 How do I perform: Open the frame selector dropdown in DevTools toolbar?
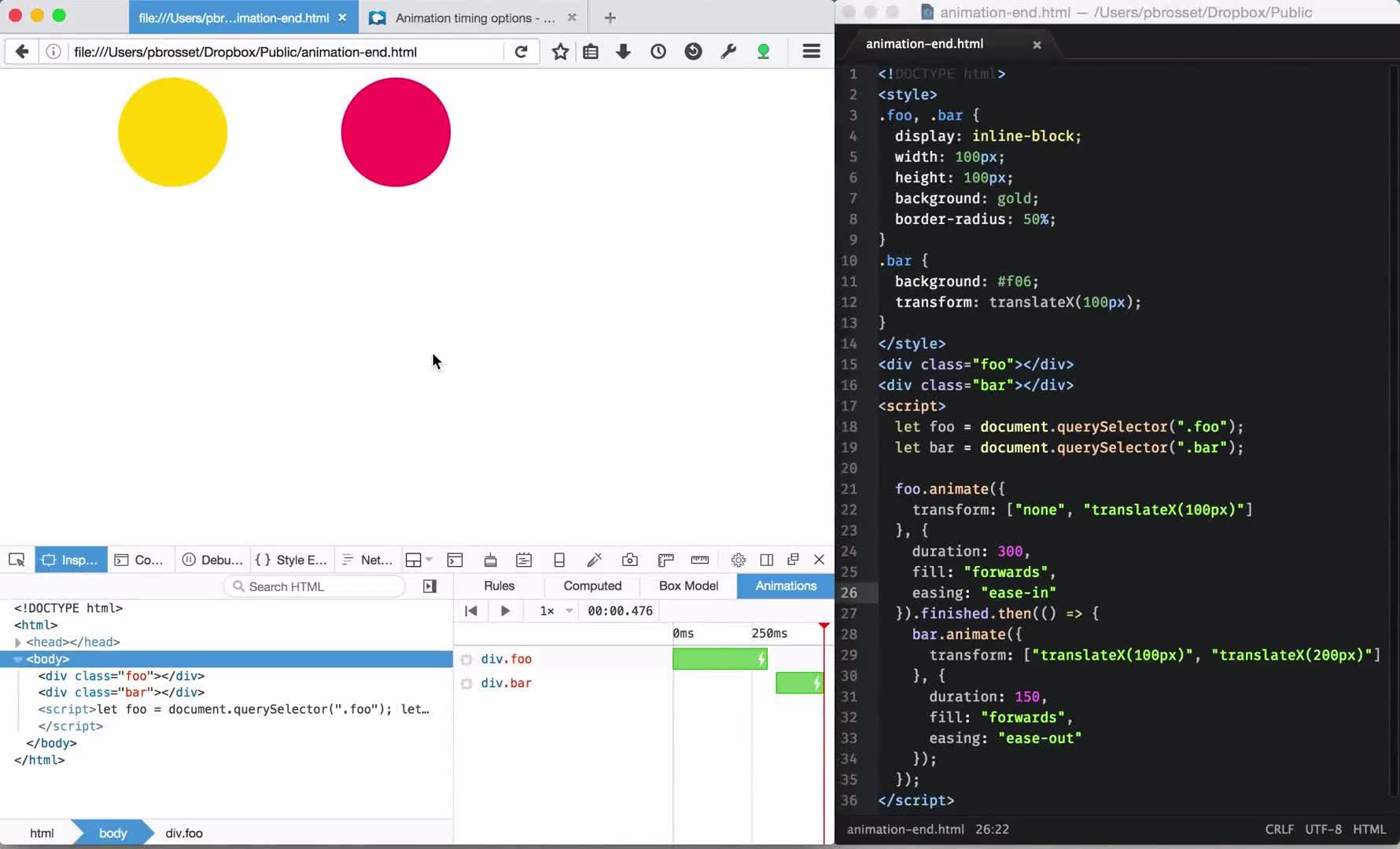click(x=419, y=560)
